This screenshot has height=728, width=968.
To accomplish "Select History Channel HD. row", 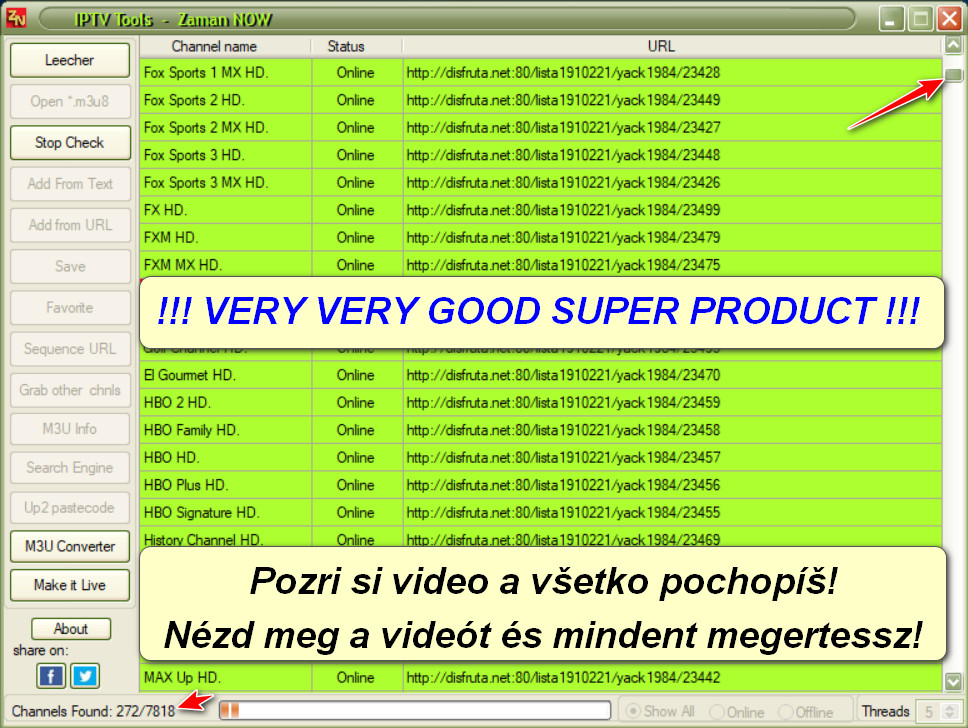I will coord(540,537).
